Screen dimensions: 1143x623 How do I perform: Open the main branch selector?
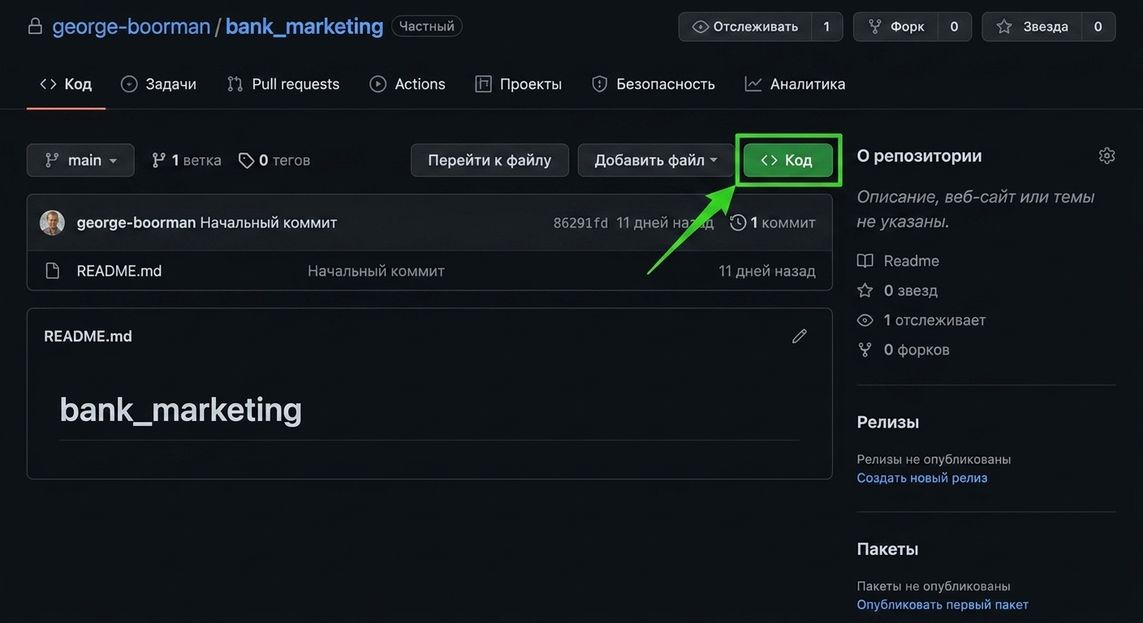pos(80,160)
